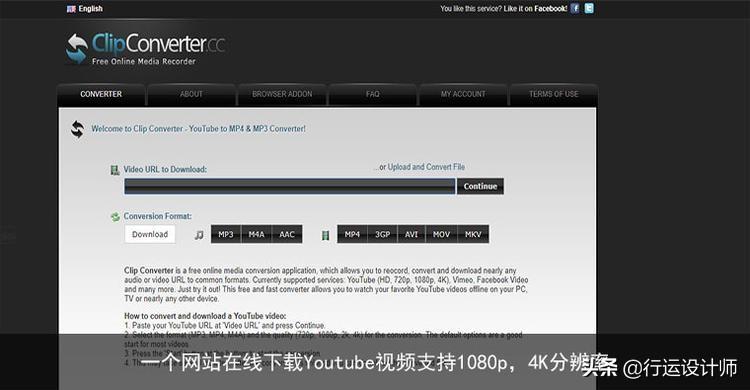750x390 pixels.
Task: Open the FAQ tab
Action: pos(373,94)
